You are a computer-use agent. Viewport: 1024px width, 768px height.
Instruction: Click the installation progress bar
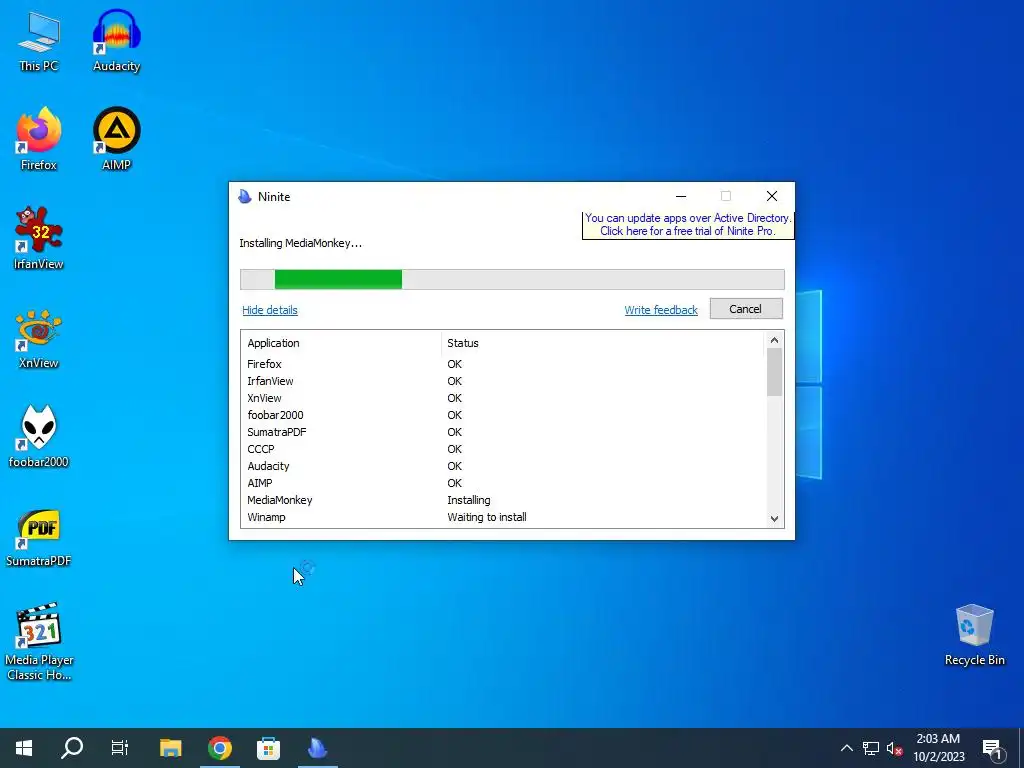coord(512,280)
